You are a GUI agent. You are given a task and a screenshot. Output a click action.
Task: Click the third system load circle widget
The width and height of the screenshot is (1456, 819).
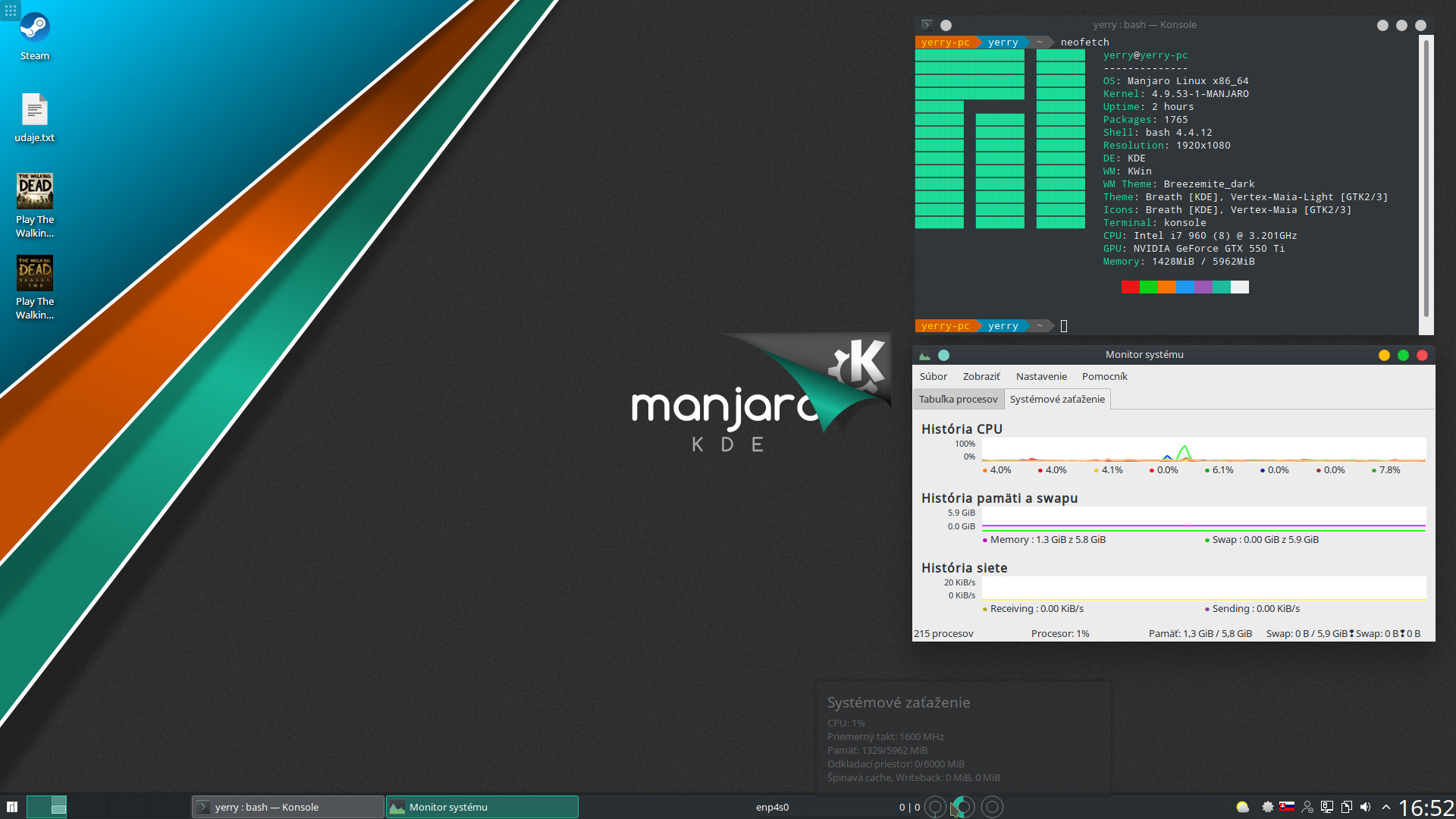point(992,807)
